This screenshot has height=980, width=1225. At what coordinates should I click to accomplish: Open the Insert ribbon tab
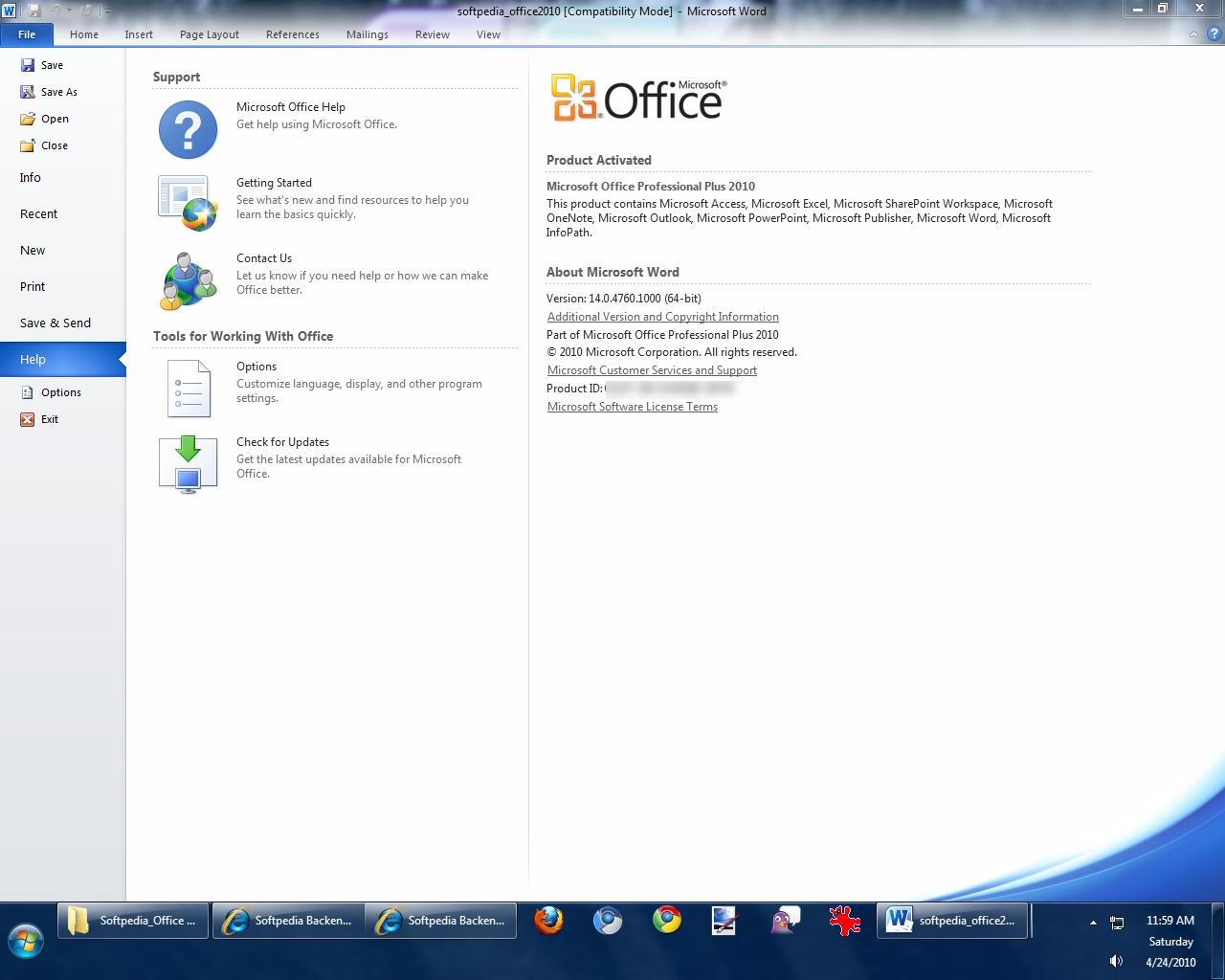coord(139,34)
